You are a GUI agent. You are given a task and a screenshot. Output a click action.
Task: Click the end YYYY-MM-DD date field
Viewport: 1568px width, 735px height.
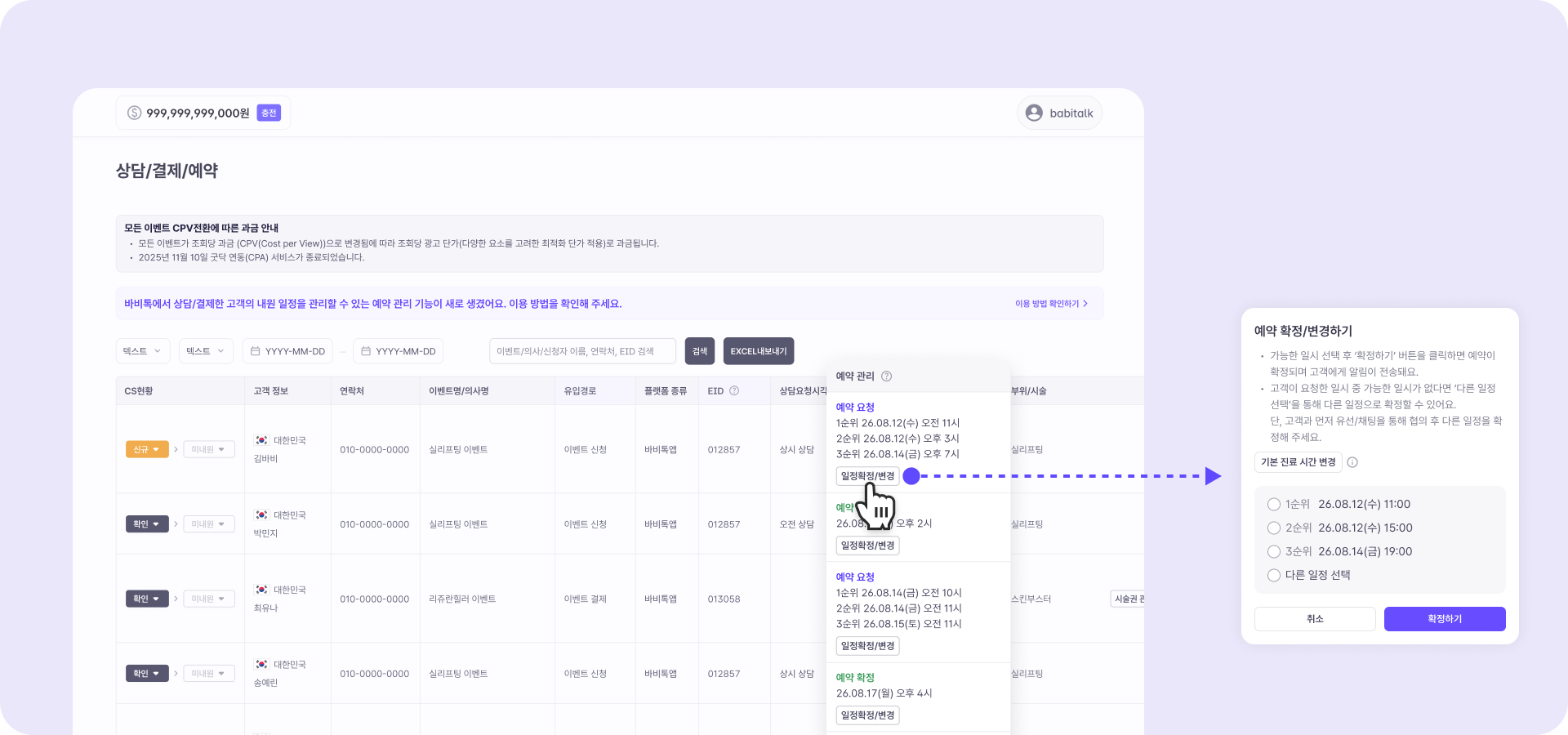coord(399,351)
